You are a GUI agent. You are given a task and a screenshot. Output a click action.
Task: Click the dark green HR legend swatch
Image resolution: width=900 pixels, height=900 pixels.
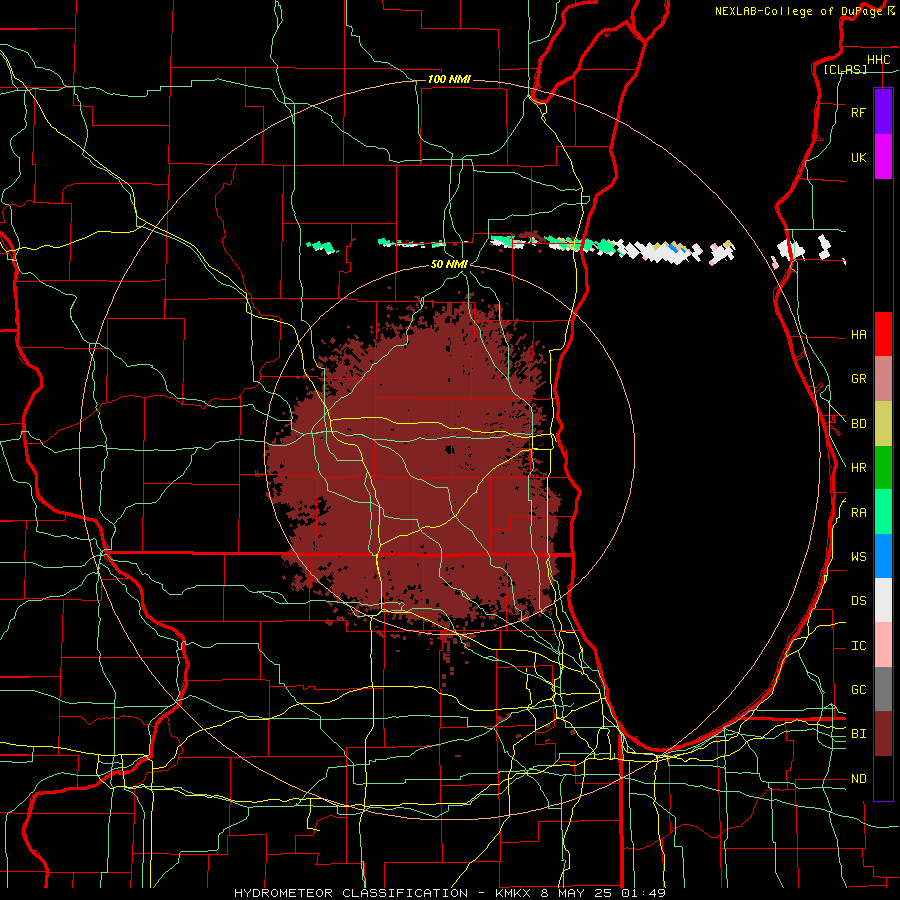[883, 468]
